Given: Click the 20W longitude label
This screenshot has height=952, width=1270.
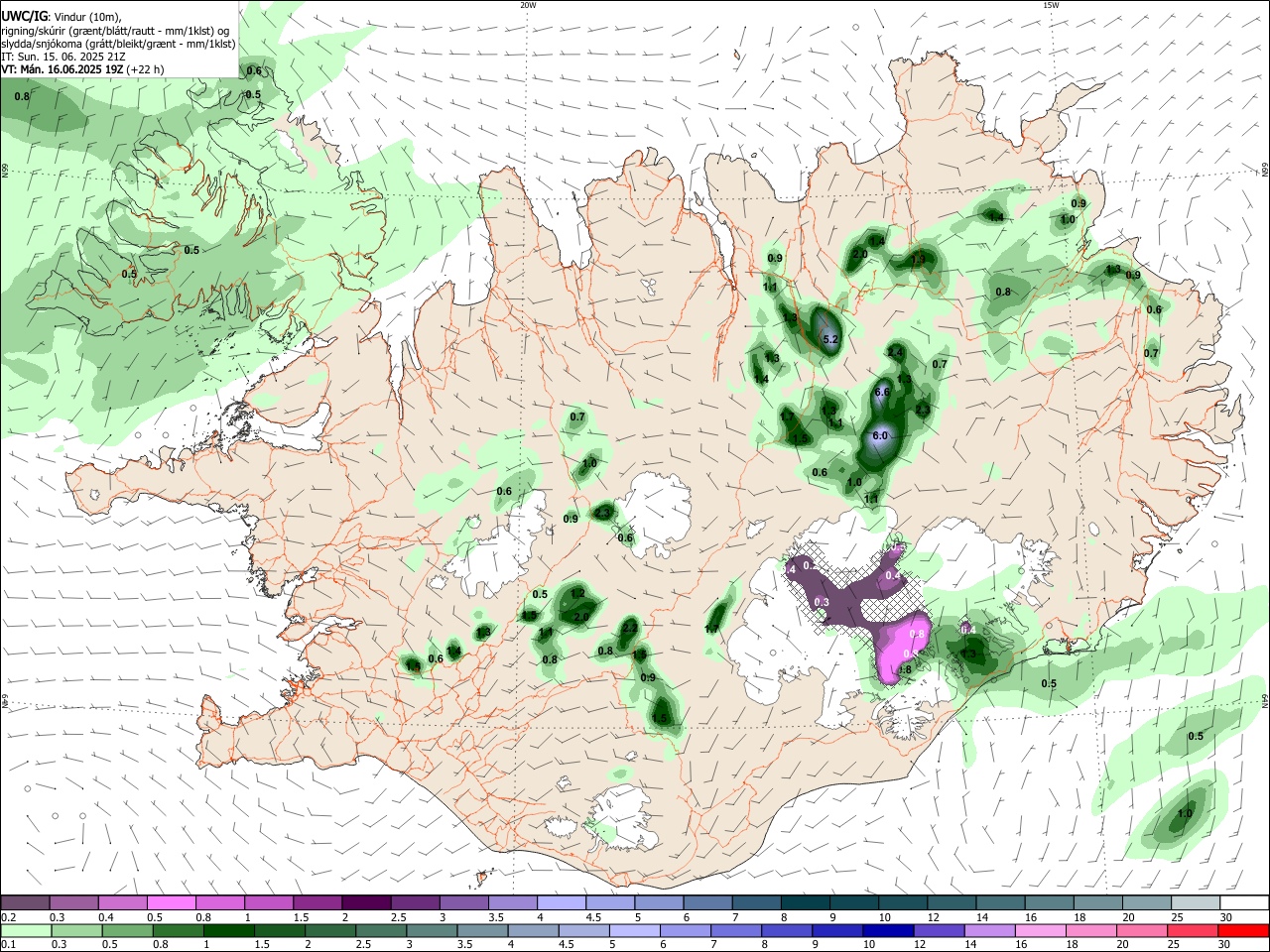Looking at the screenshot, I should tap(528, 5).
